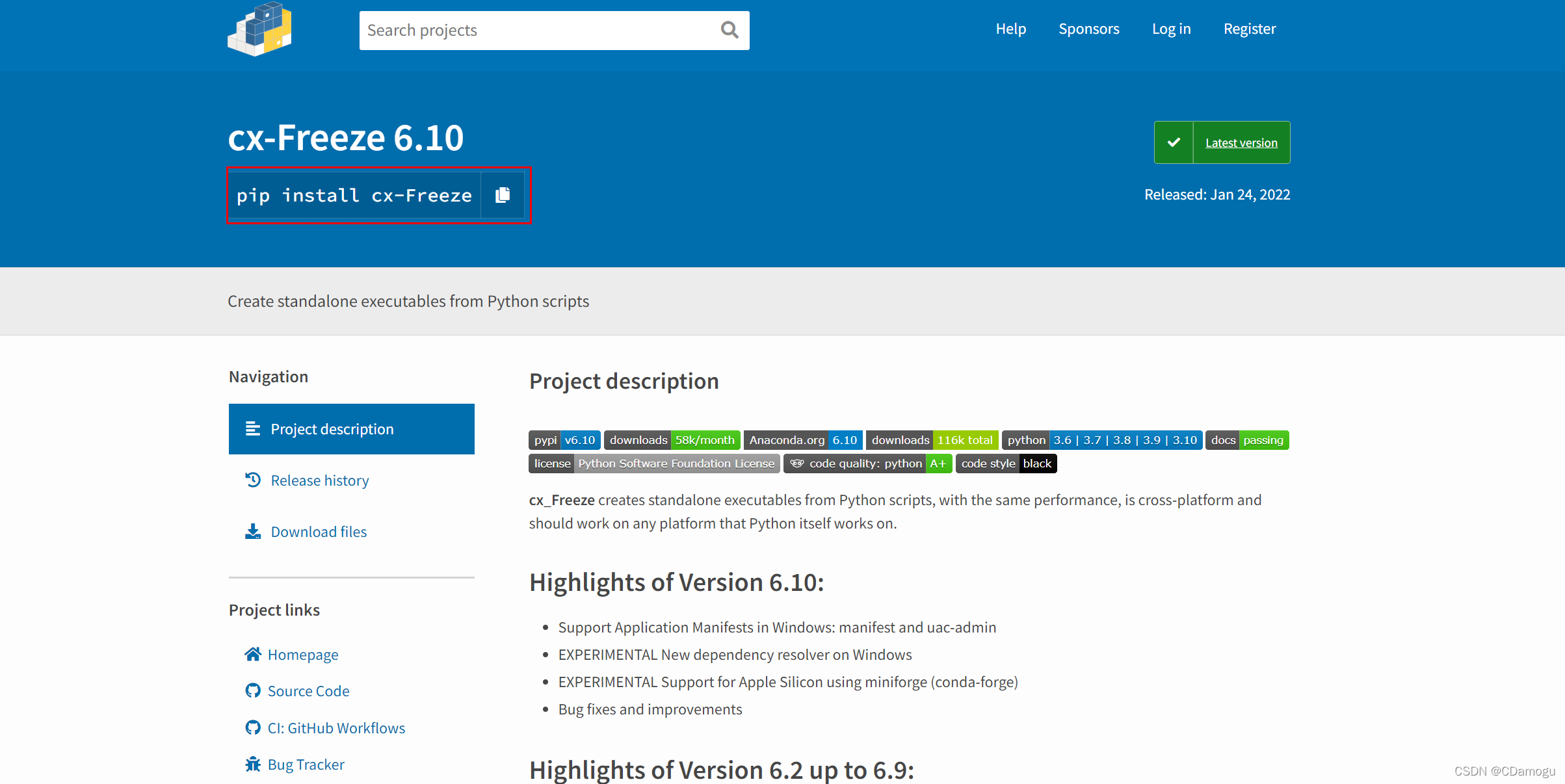The image size is (1565, 784).
Task: Click the GitHub icon next to Source Code
Action: click(252, 690)
